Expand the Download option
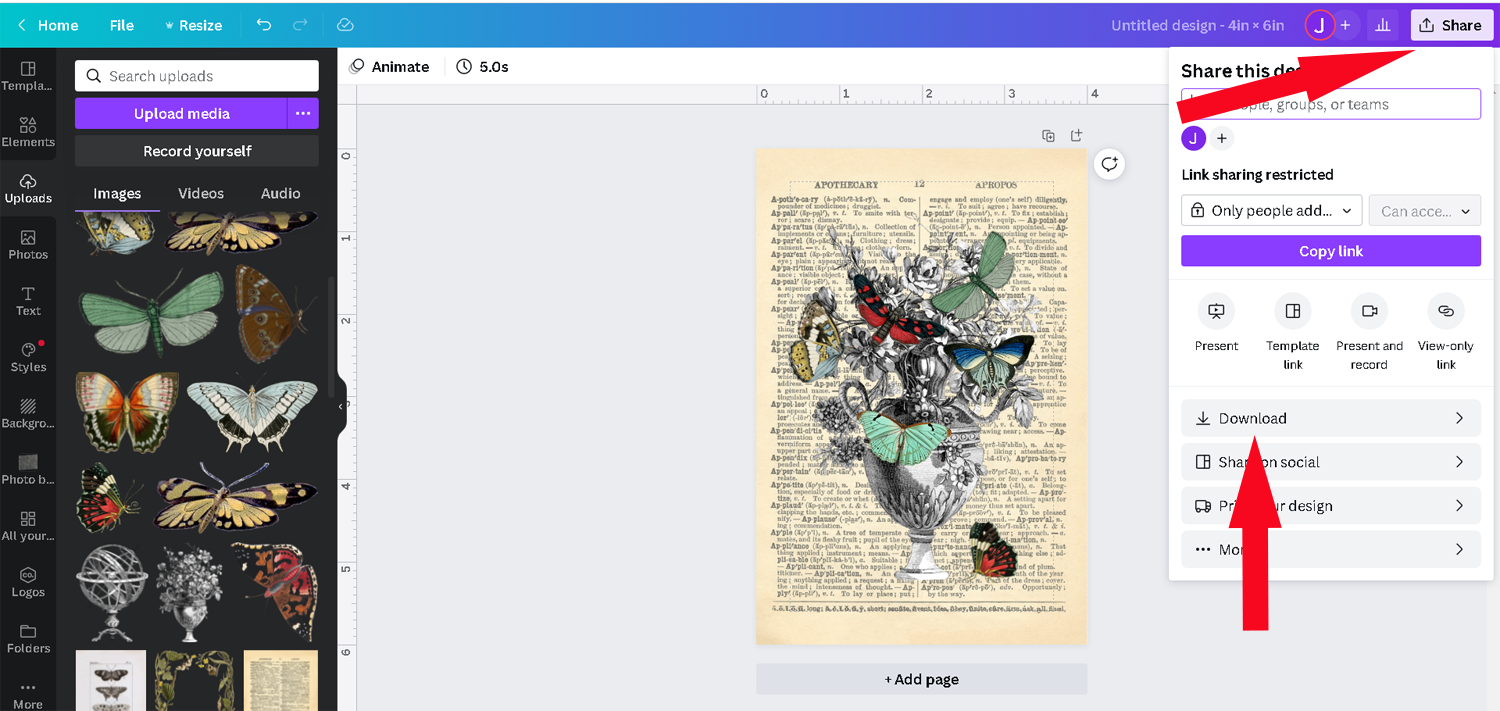Viewport: 1500px width, 711px height. [1331, 418]
